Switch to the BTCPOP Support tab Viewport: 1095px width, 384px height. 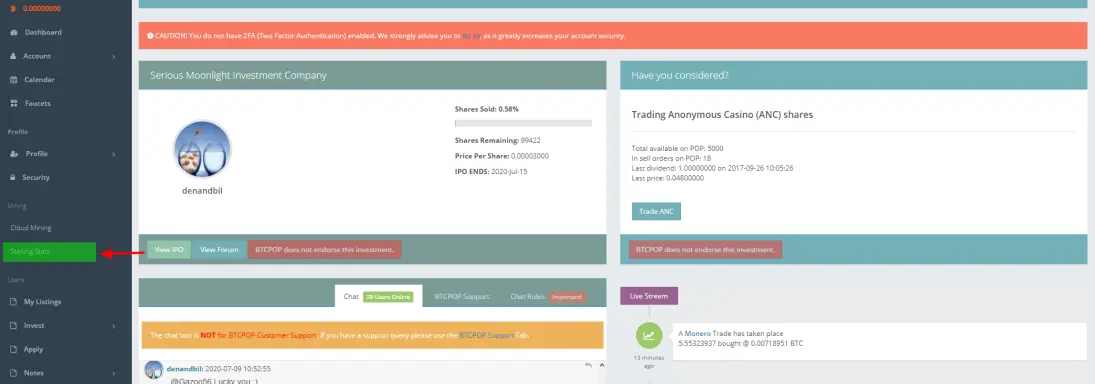[462, 297]
